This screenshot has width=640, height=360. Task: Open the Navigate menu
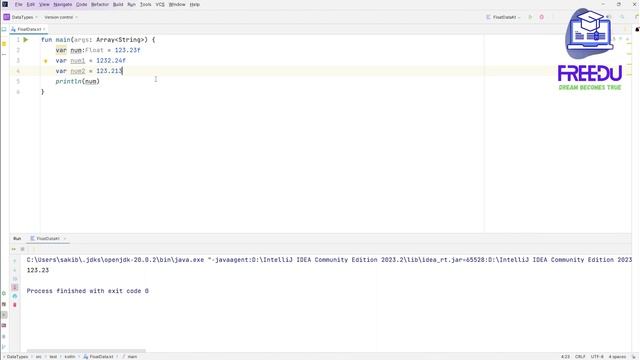[62, 4]
